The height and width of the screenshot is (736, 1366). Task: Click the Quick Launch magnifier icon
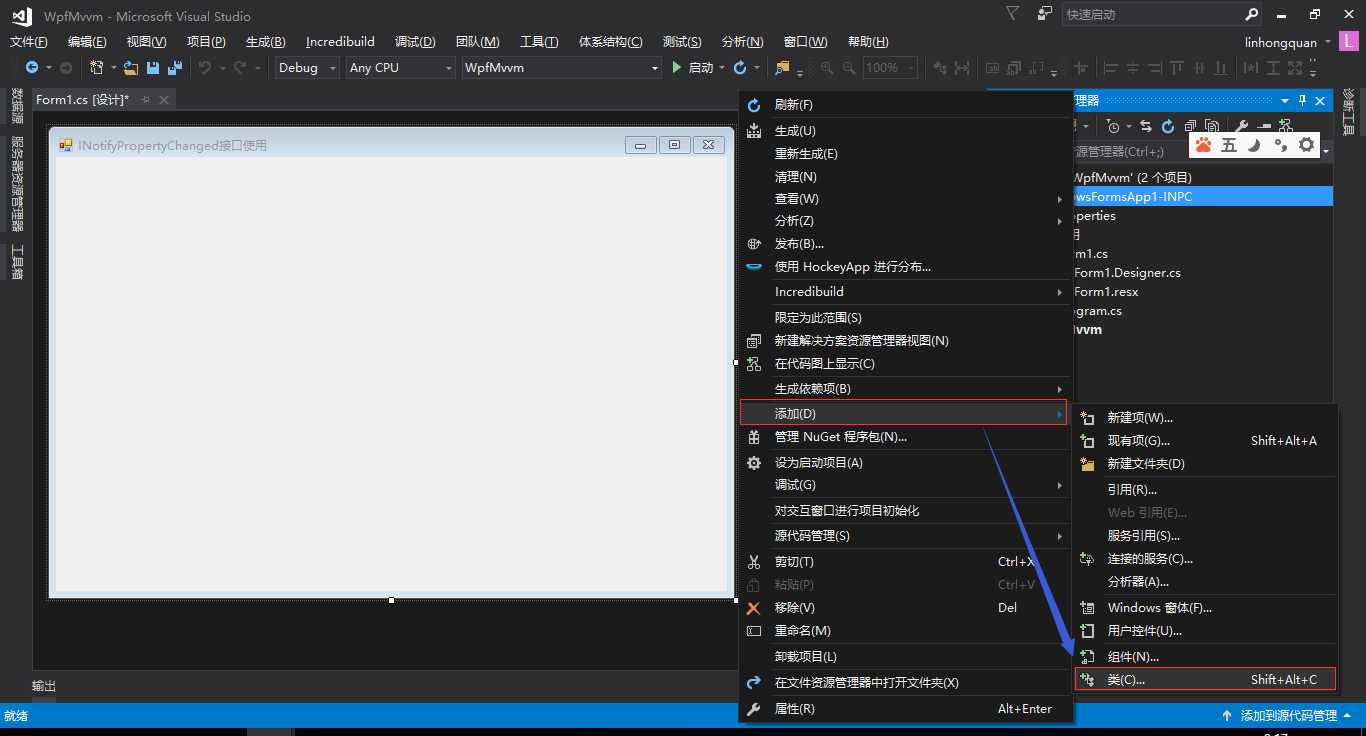pyautogui.click(x=1252, y=15)
